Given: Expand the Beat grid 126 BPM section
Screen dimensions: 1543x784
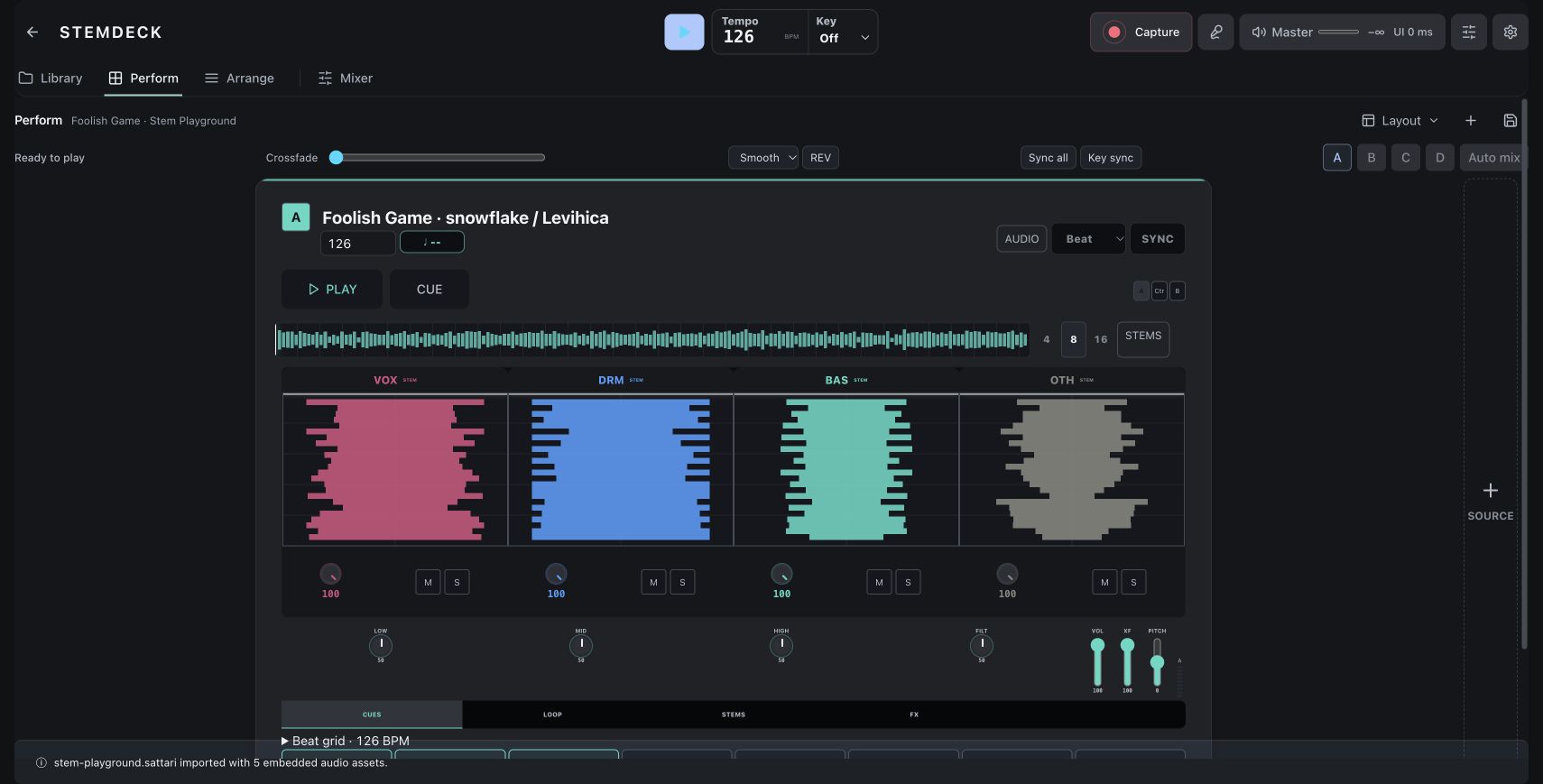Looking at the screenshot, I should 346,741.
